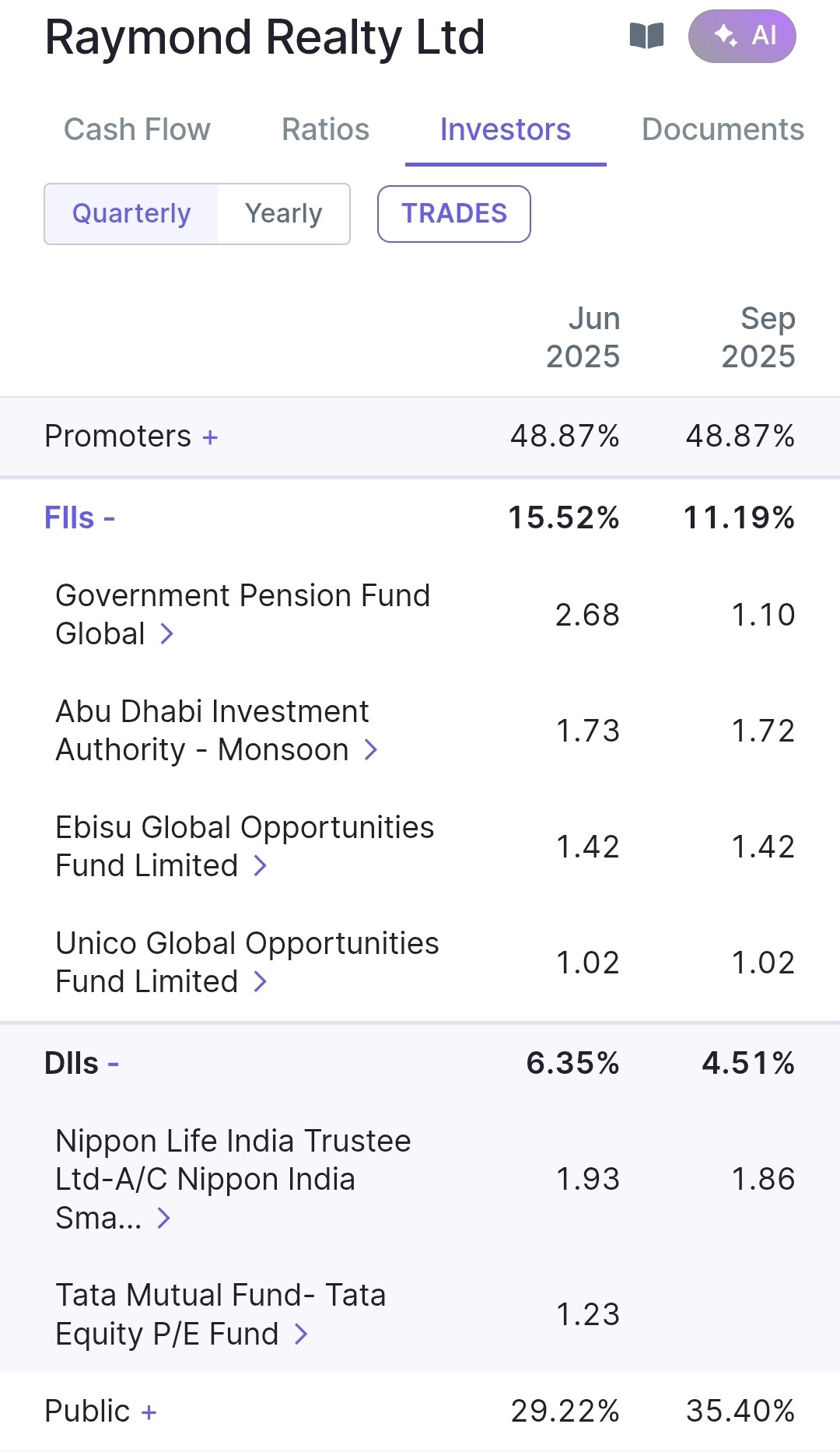Go to the Cash Flow tab

pos(137,130)
